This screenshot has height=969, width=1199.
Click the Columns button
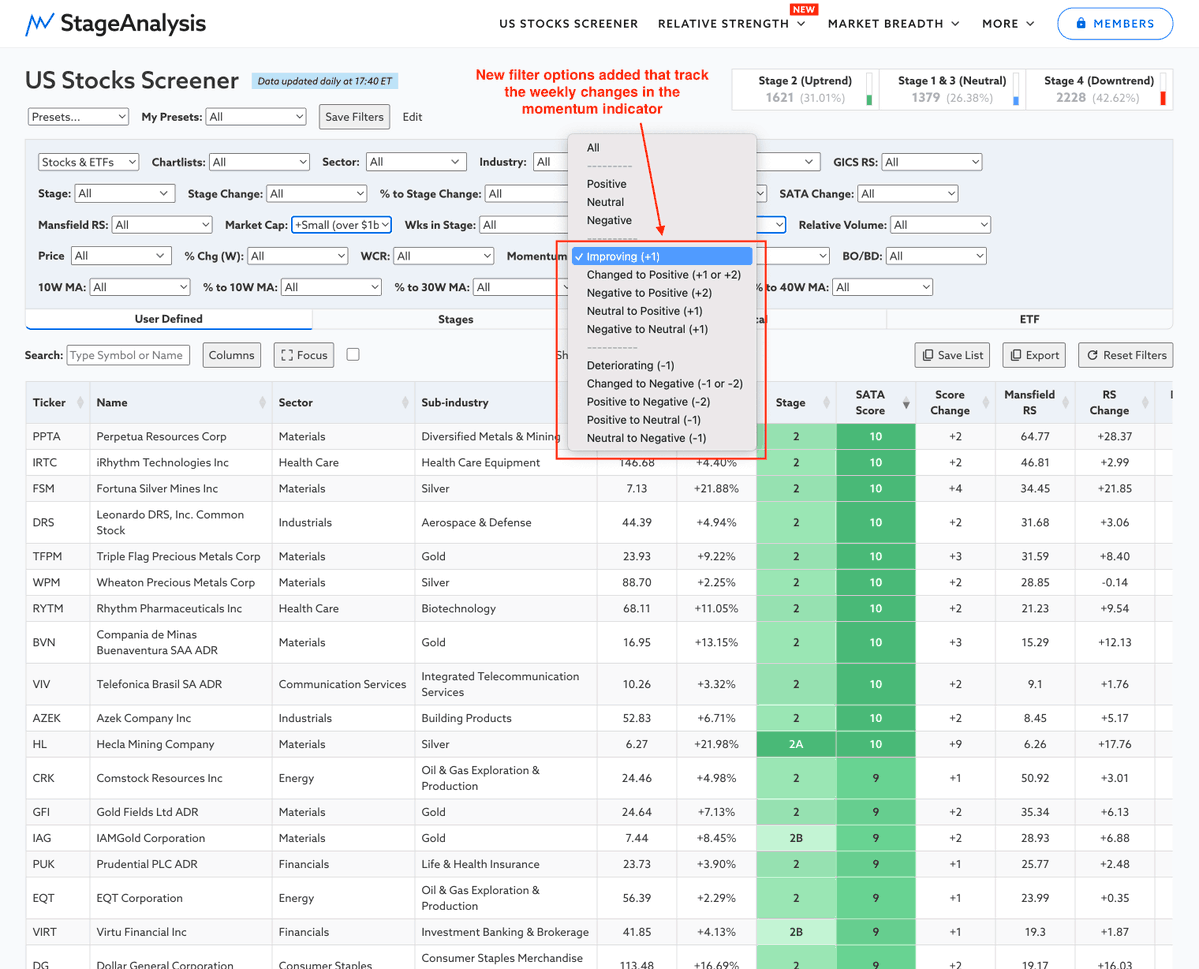(x=232, y=355)
